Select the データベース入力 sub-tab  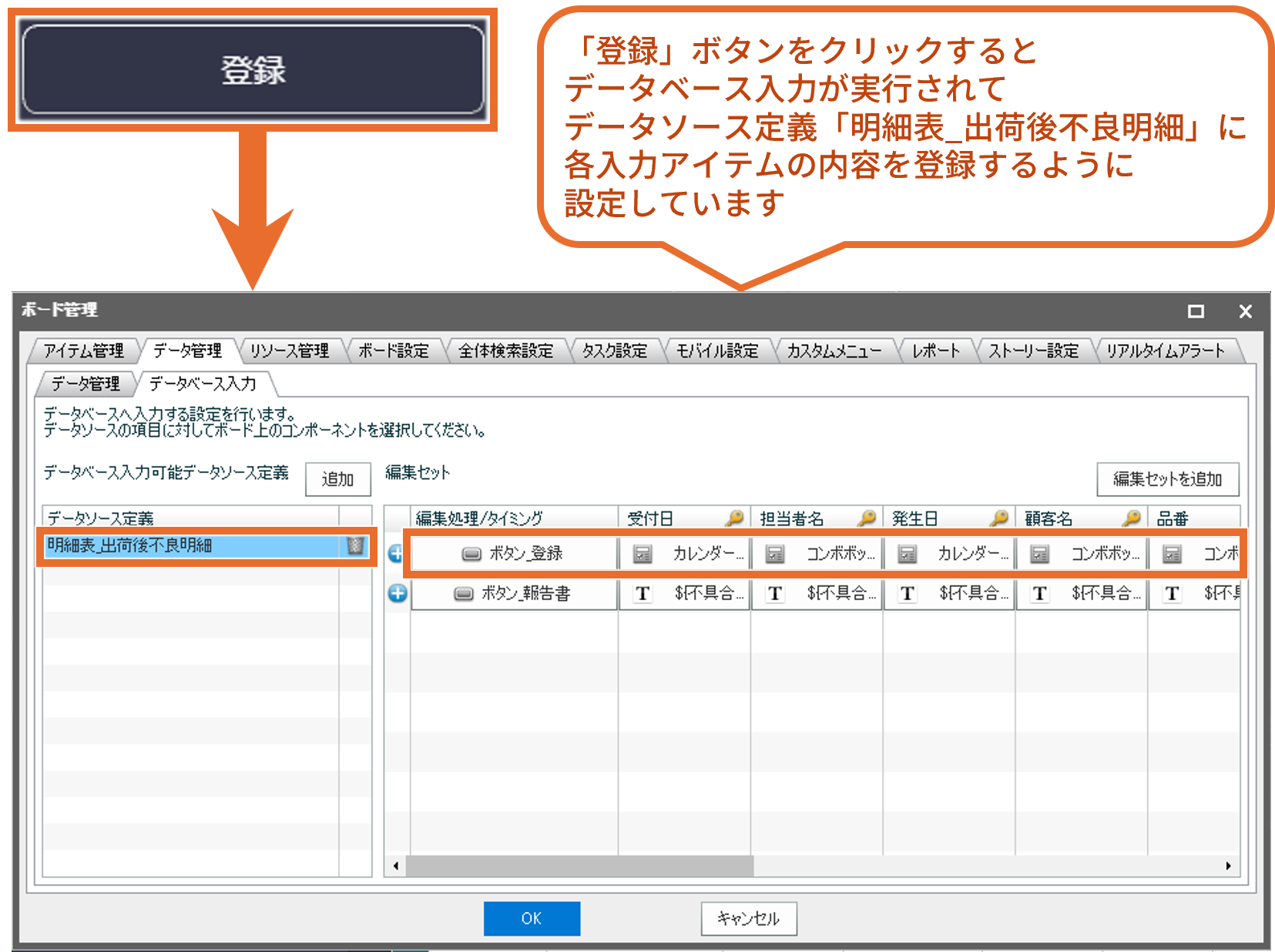tap(202, 384)
